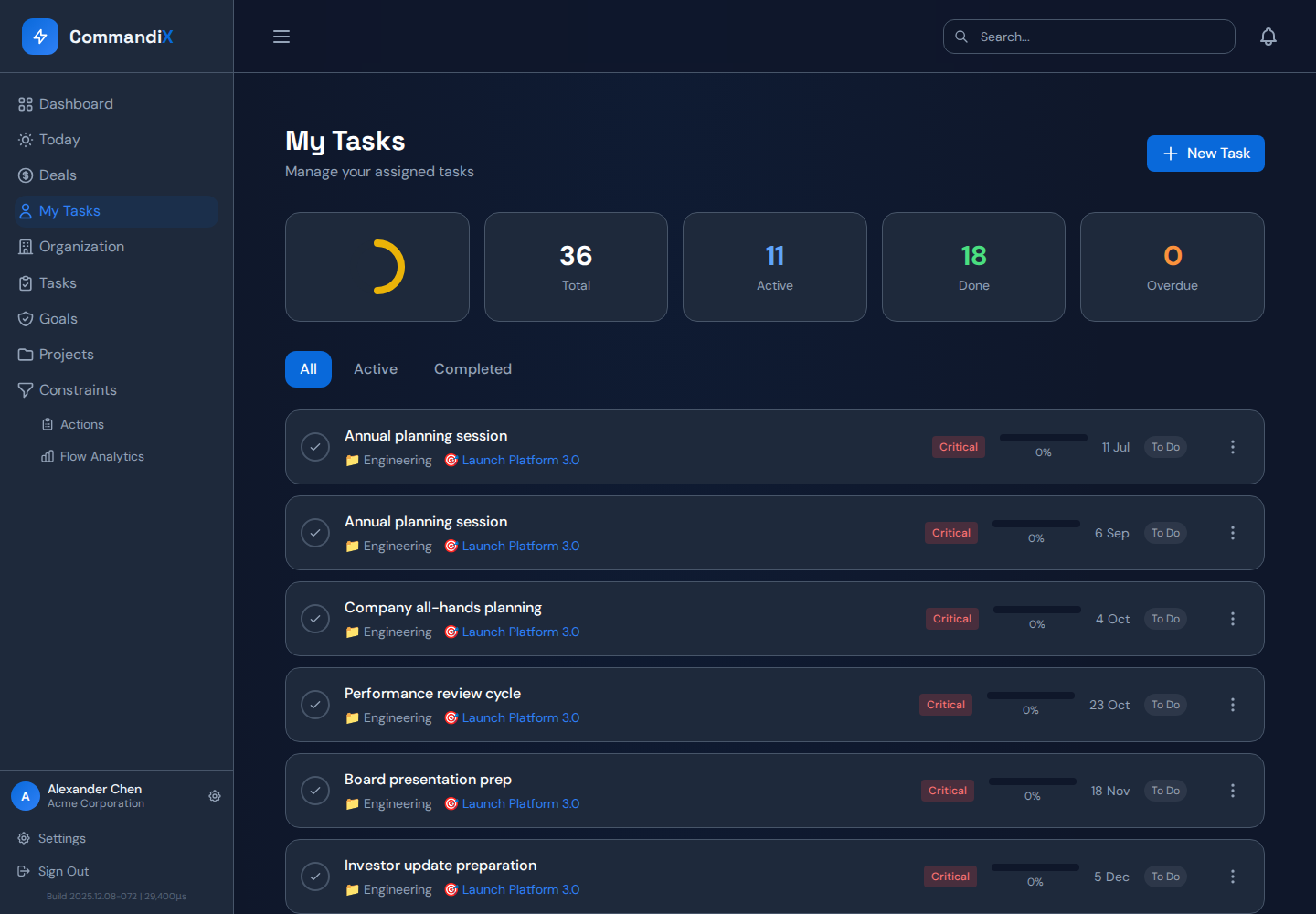Click the gear icon beside Alexander Chen

pyautogui.click(x=215, y=796)
